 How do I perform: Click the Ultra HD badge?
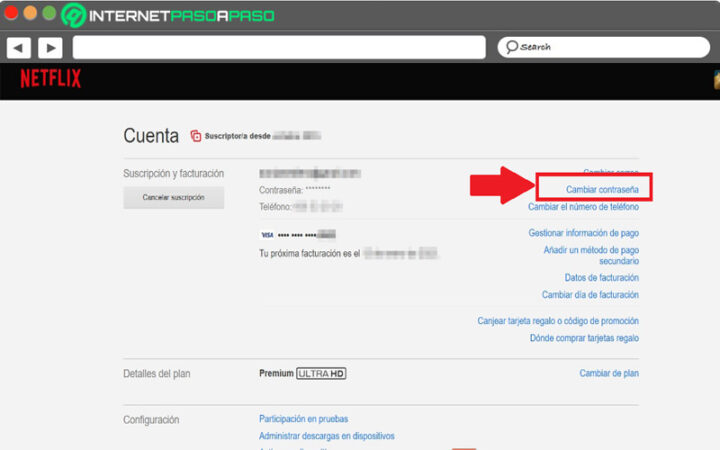tap(321, 373)
